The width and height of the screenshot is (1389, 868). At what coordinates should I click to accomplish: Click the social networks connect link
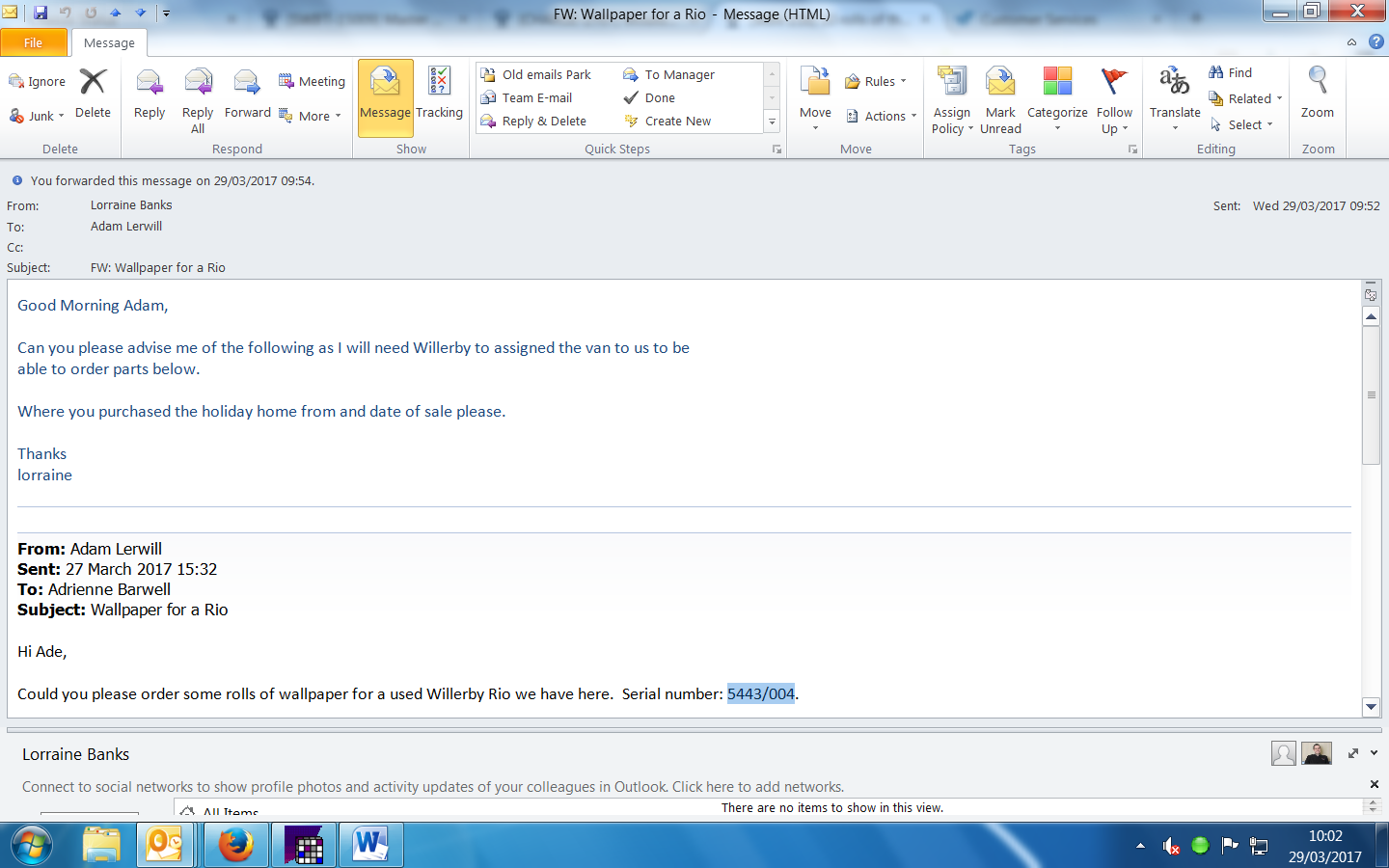(x=432, y=787)
